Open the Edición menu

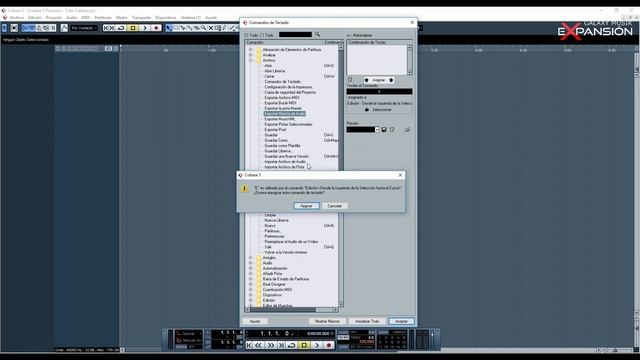[x=35, y=18]
